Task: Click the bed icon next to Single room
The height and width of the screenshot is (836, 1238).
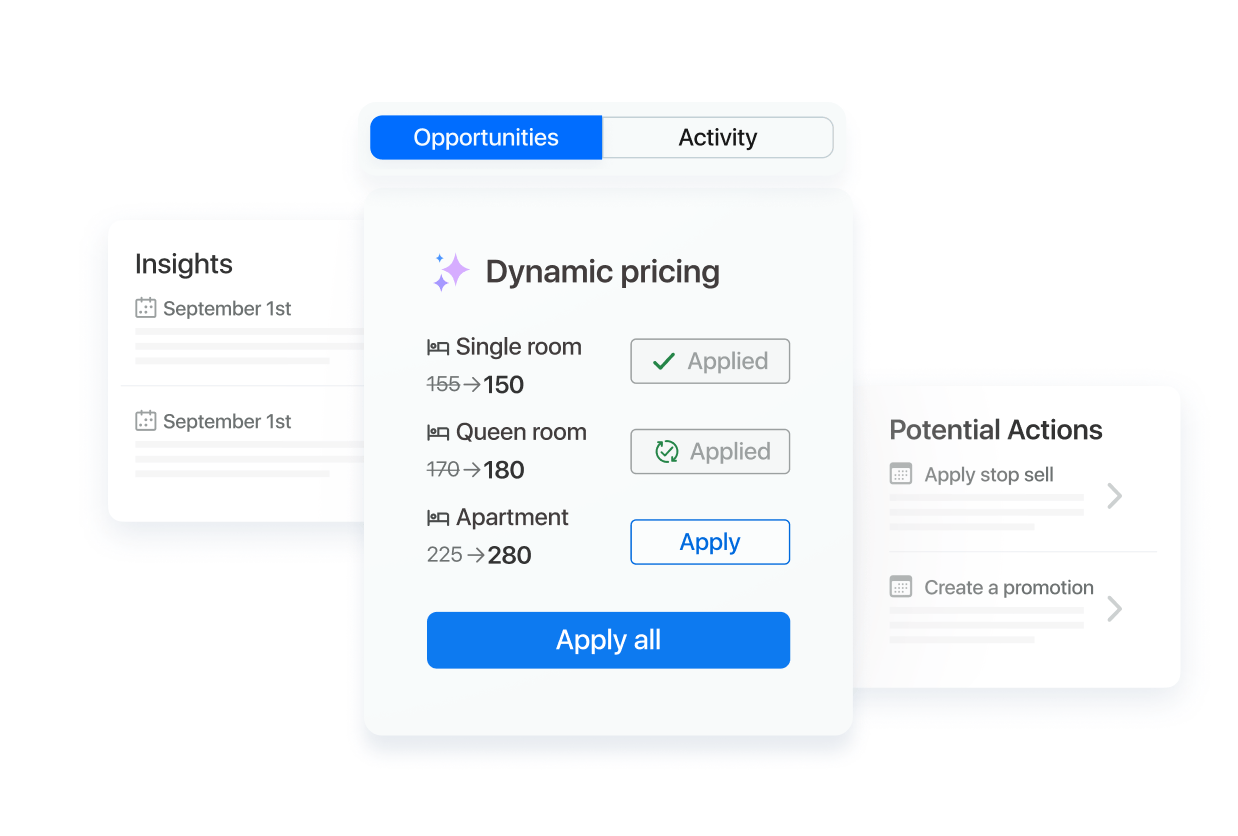Action: [438, 348]
